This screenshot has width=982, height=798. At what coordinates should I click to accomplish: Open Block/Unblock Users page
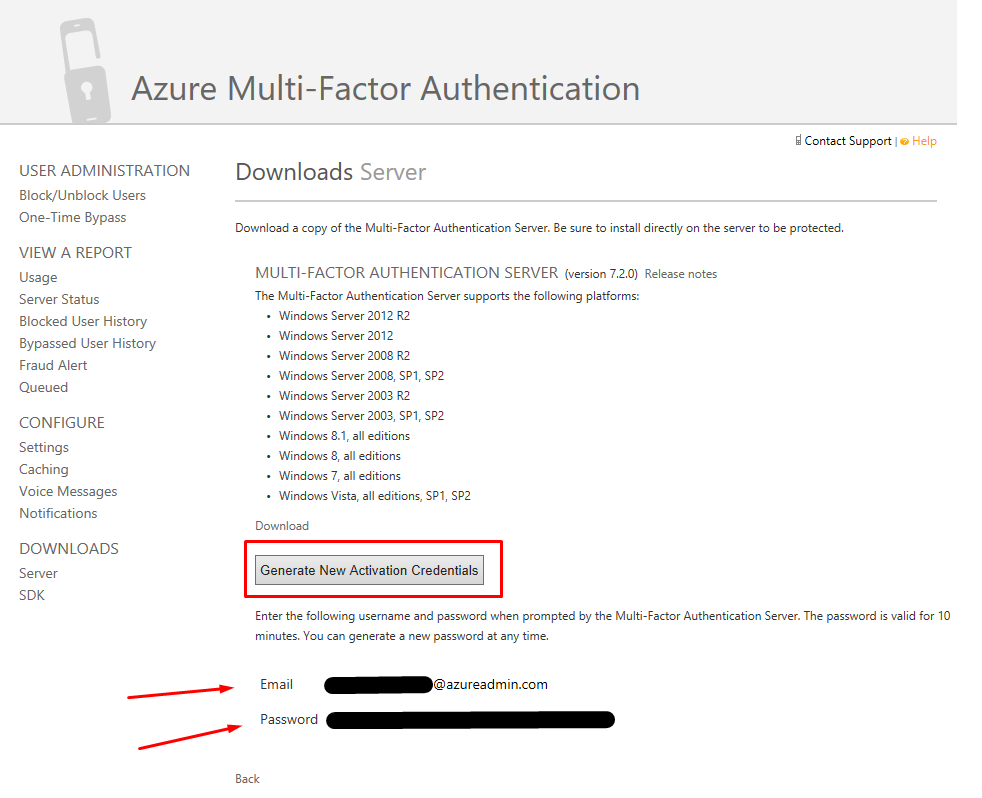tap(82, 195)
